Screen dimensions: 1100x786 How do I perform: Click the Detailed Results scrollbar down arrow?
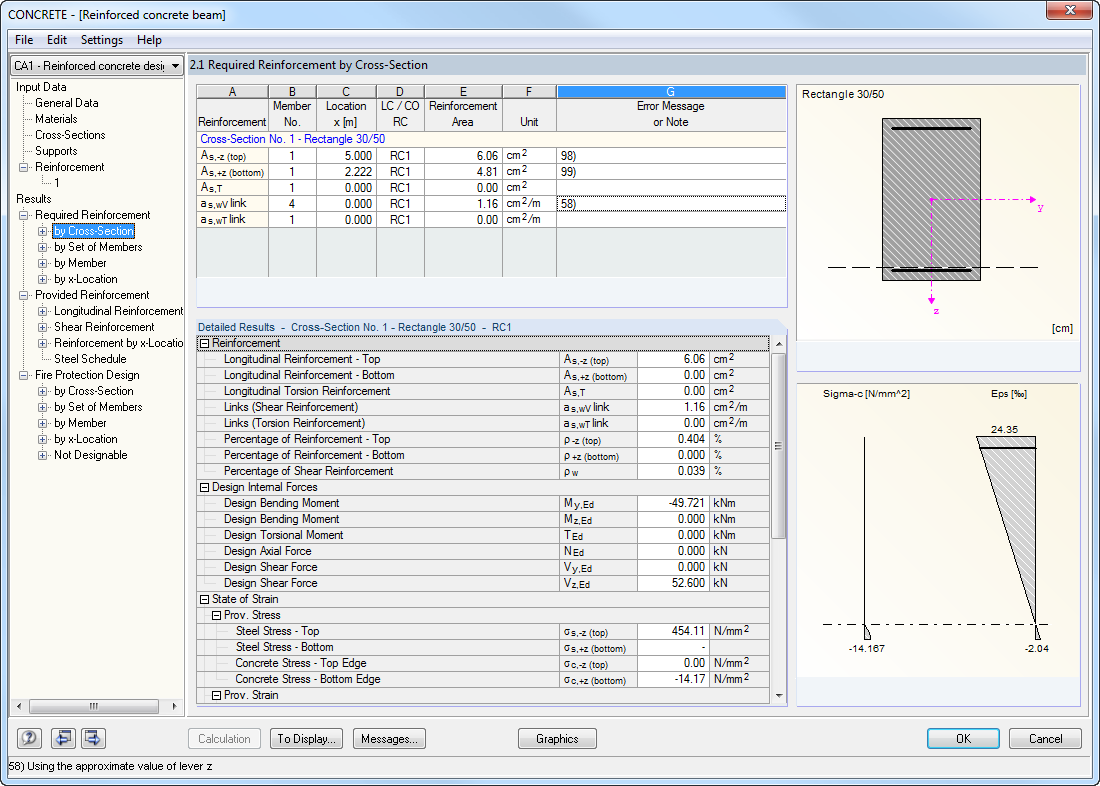point(779,695)
